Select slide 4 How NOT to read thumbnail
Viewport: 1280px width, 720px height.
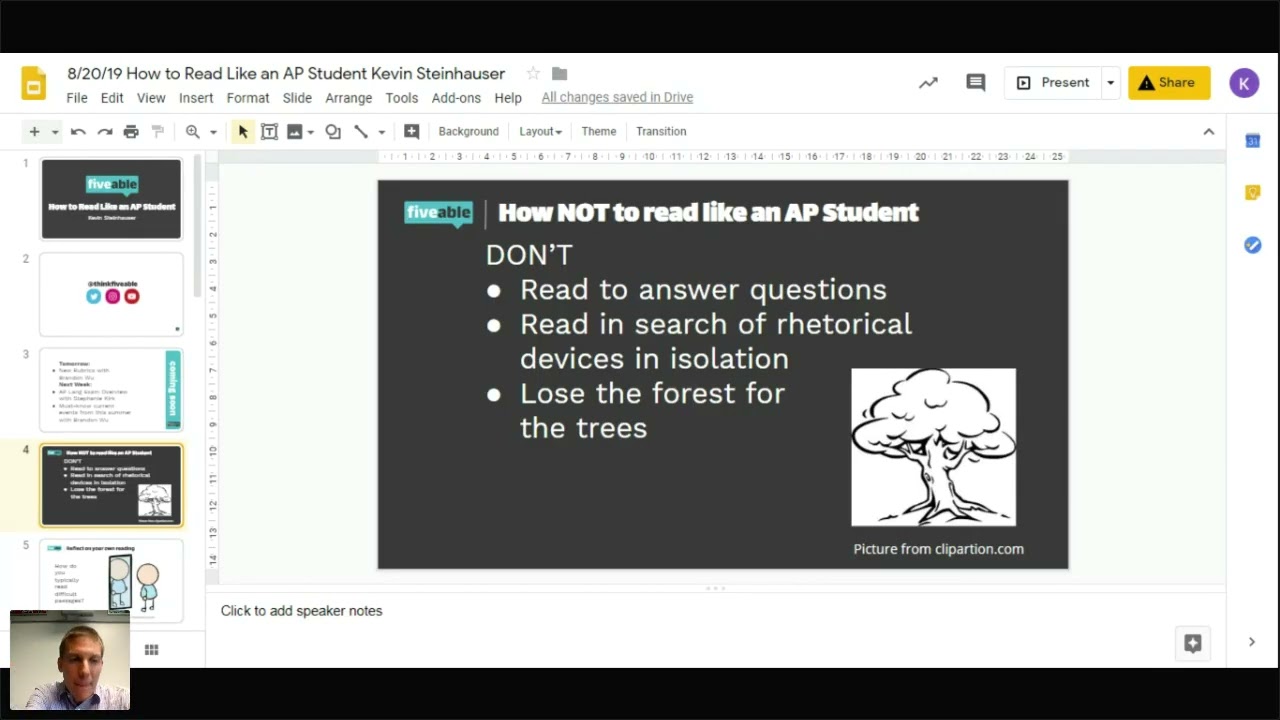111,486
